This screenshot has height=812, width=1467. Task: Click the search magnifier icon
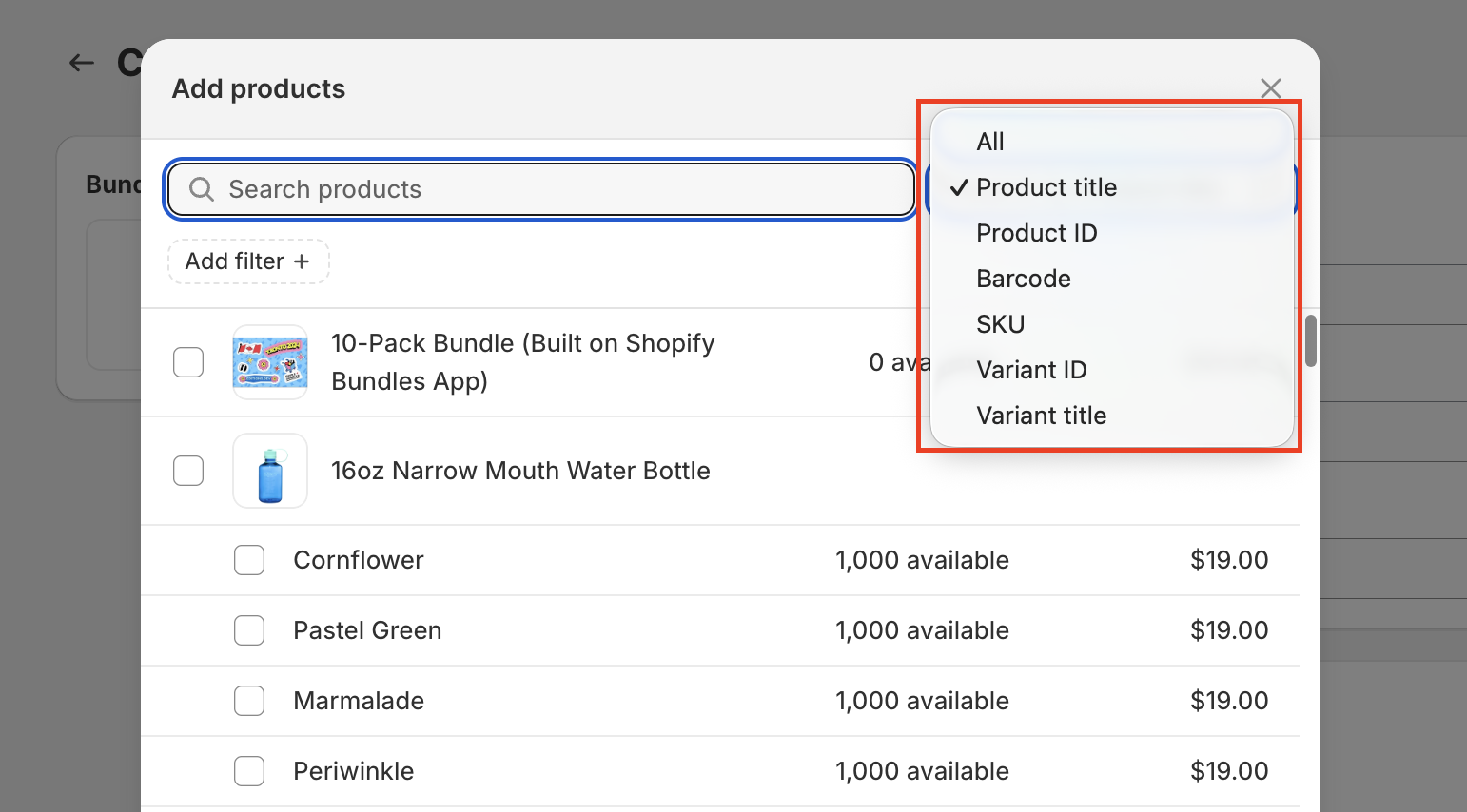point(202,189)
